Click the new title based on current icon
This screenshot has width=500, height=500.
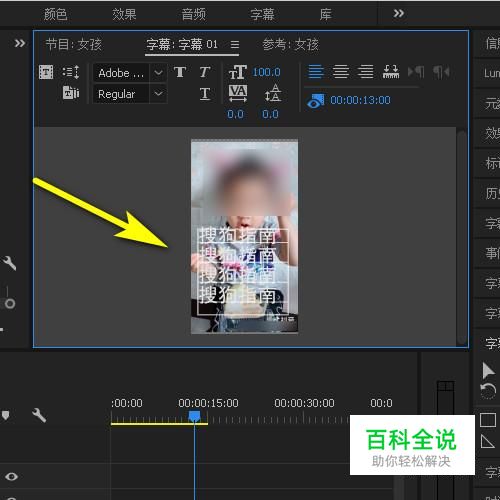pyautogui.click(x=46, y=72)
